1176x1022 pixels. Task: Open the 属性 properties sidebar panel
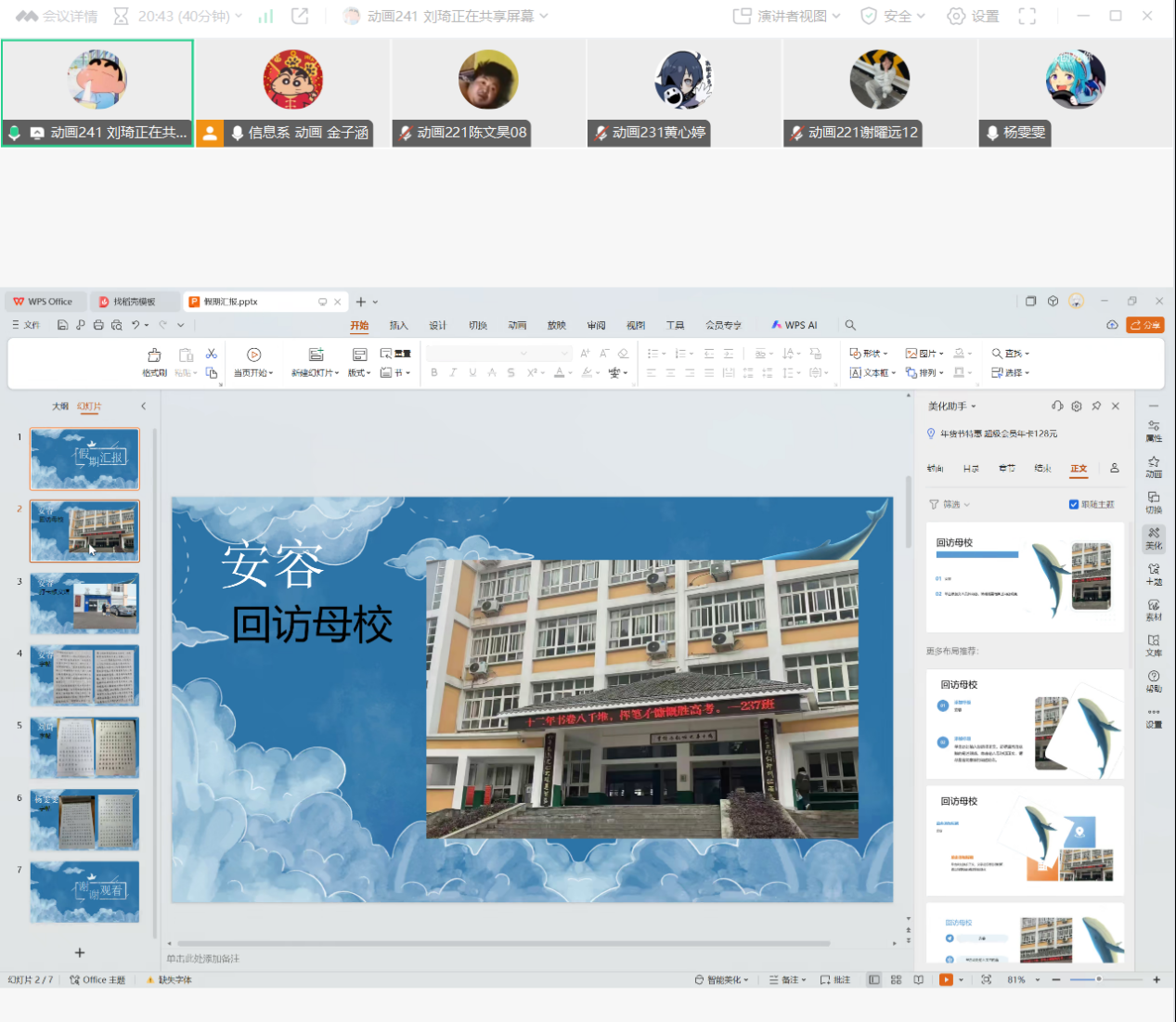point(1154,431)
